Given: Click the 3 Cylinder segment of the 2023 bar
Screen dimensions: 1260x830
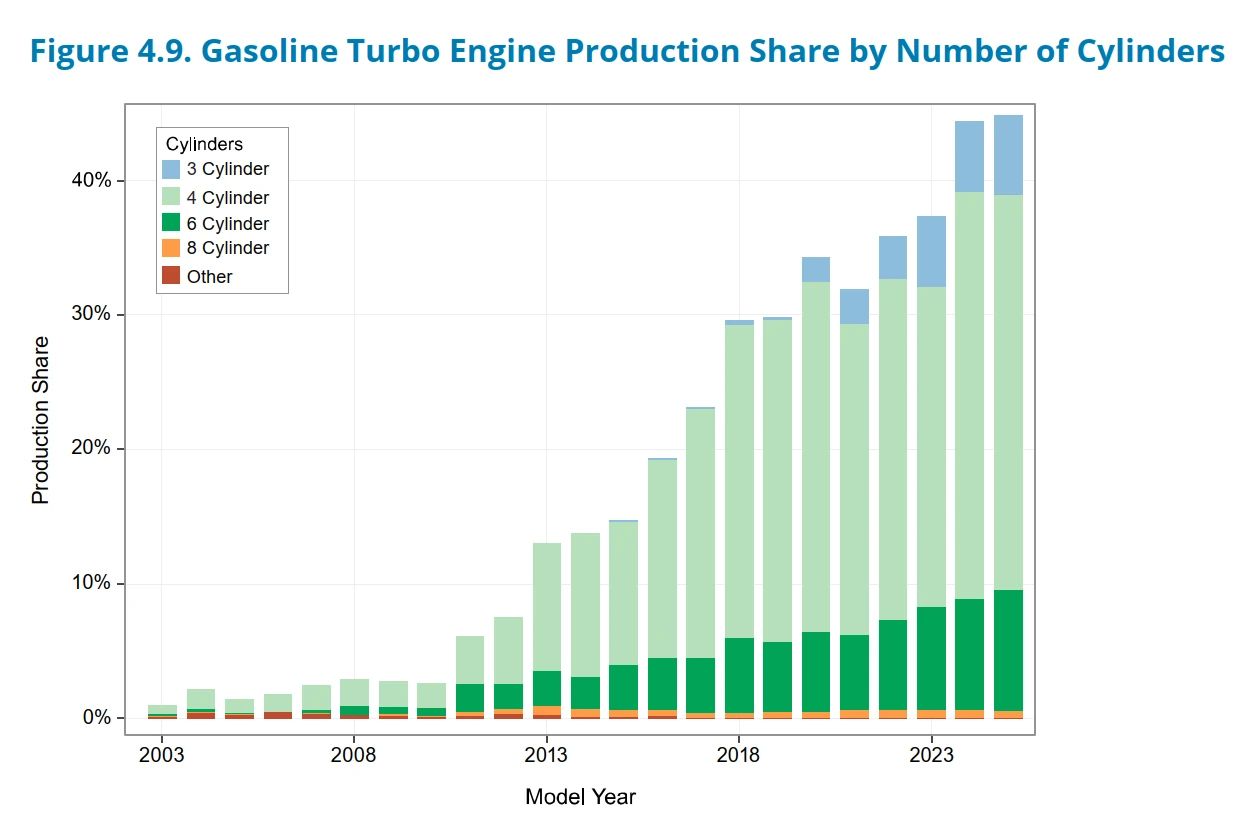Looking at the screenshot, I should (x=931, y=251).
